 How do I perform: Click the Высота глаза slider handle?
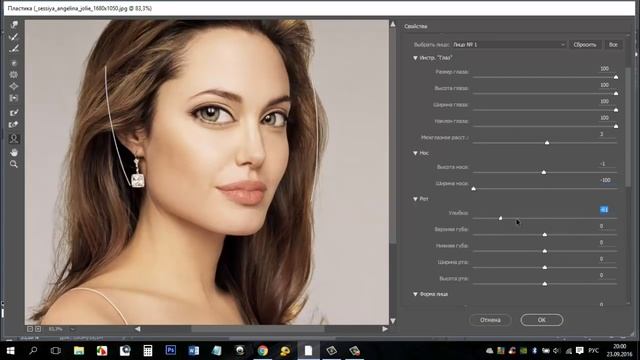[616, 93]
